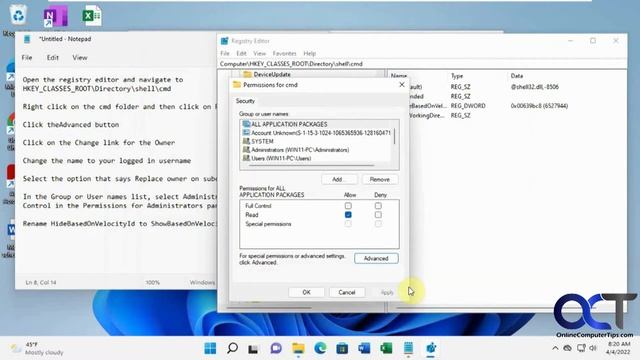Open the Excel desktop shortcut
640x360 pixels.
(91, 16)
